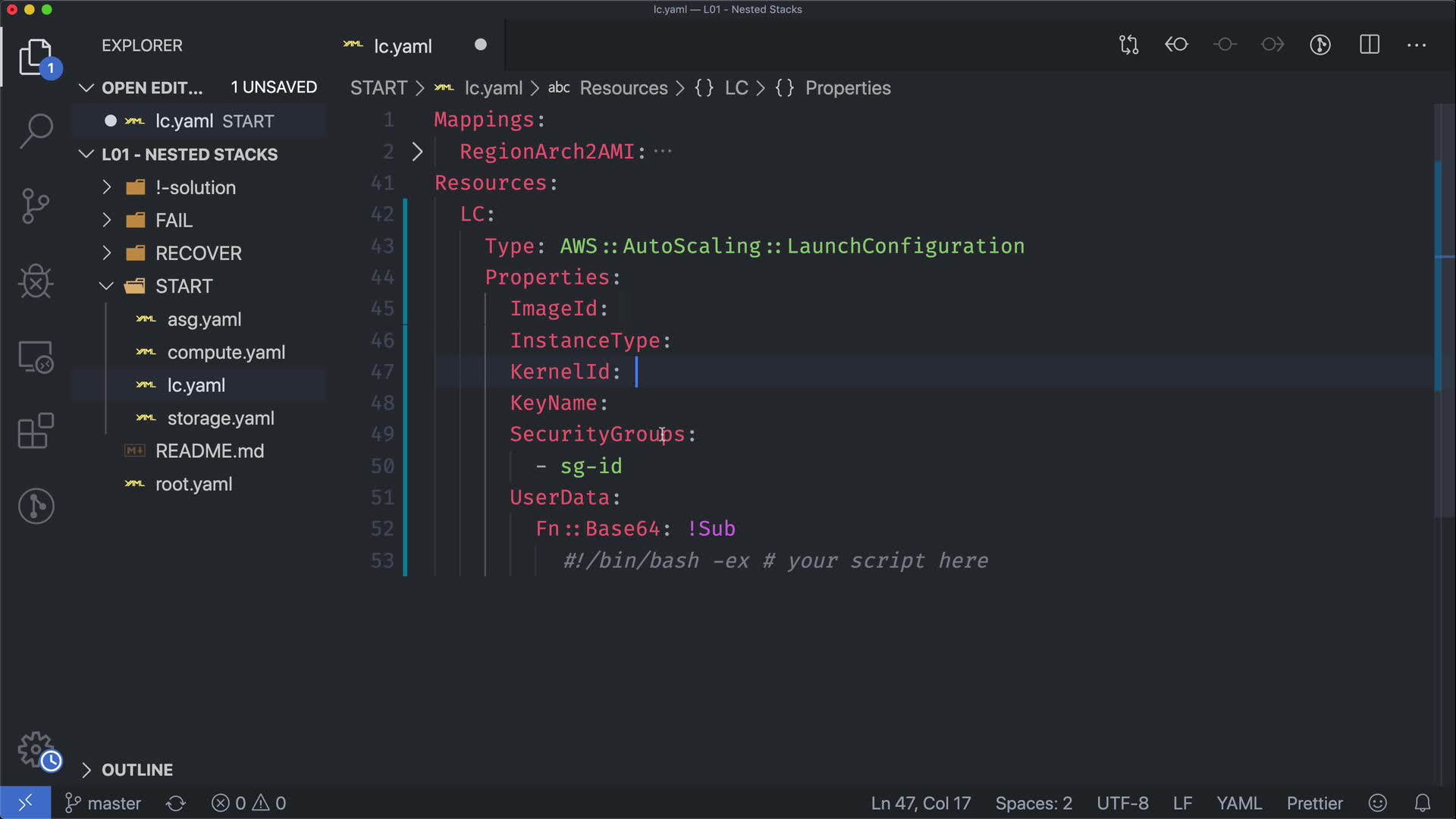
Task: Open the Remote Explorer view
Action: [x=36, y=356]
